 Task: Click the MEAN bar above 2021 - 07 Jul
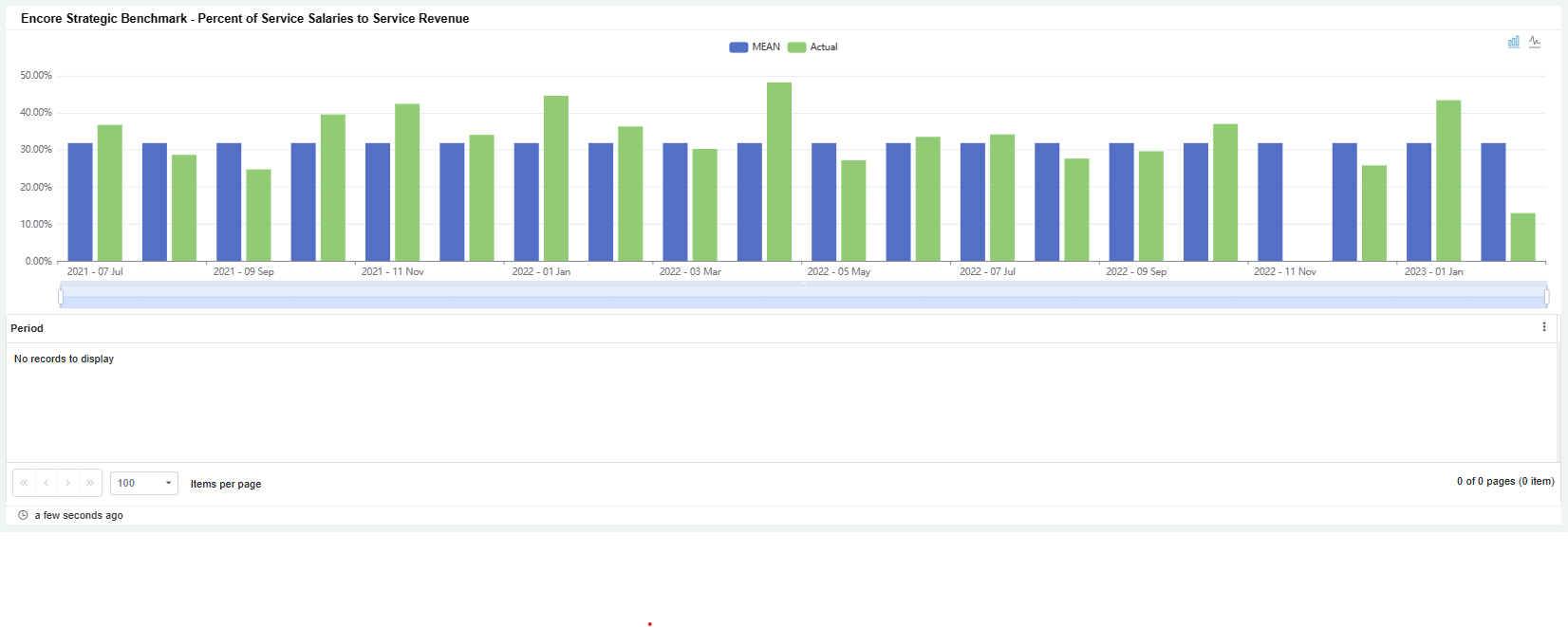(x=81, y=202)
